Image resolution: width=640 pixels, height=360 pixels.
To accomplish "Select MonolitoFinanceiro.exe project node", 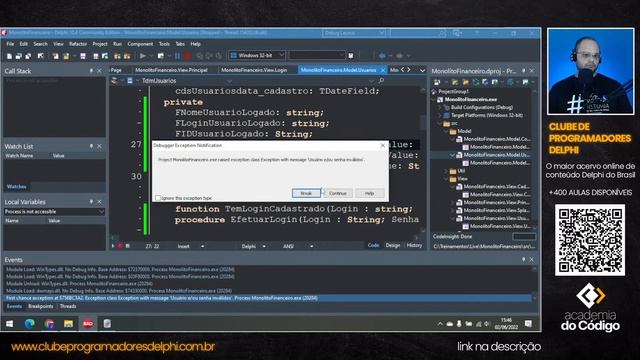I will tap(470, 99).
